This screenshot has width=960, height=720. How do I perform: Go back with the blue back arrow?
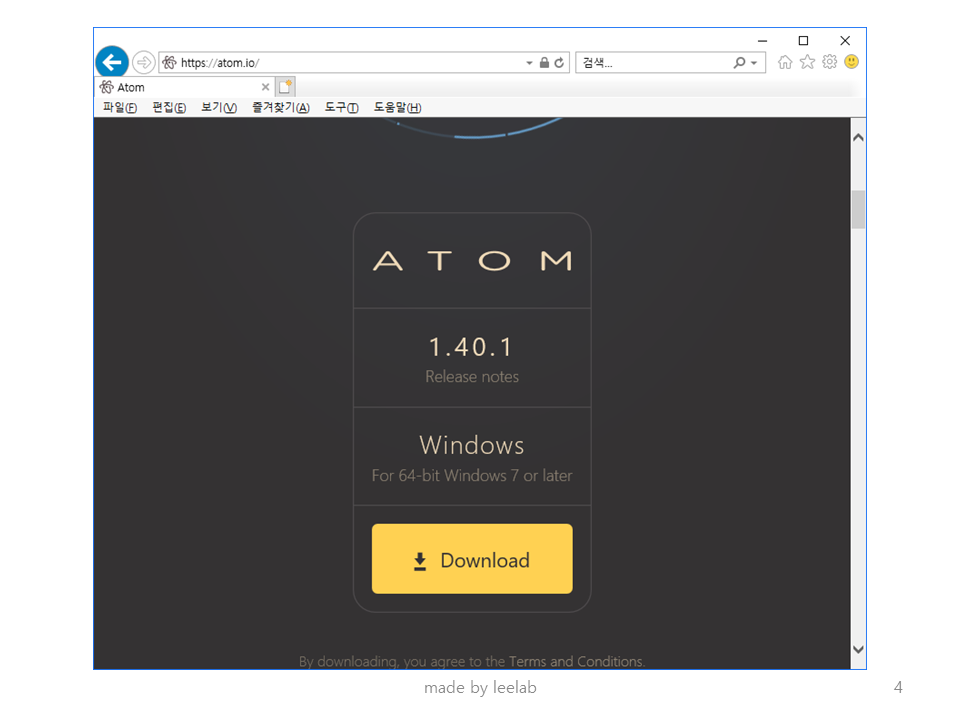coord(112,62)
